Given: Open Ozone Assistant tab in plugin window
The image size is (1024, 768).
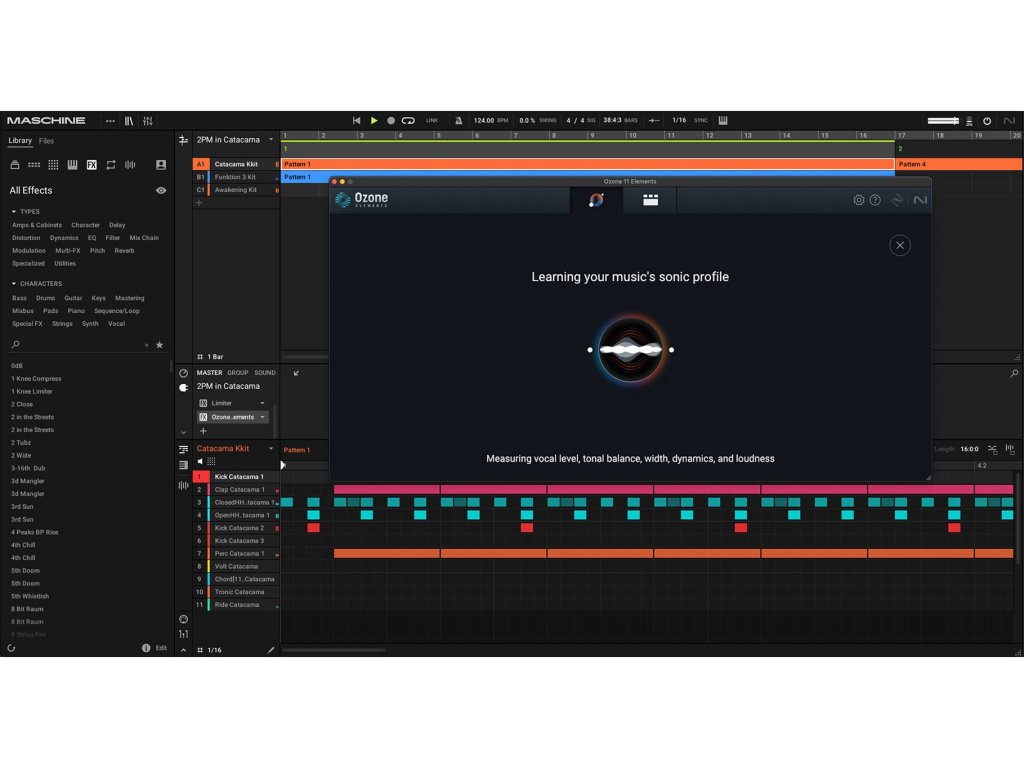Looking at the screenshot, I should pos(596,200).
